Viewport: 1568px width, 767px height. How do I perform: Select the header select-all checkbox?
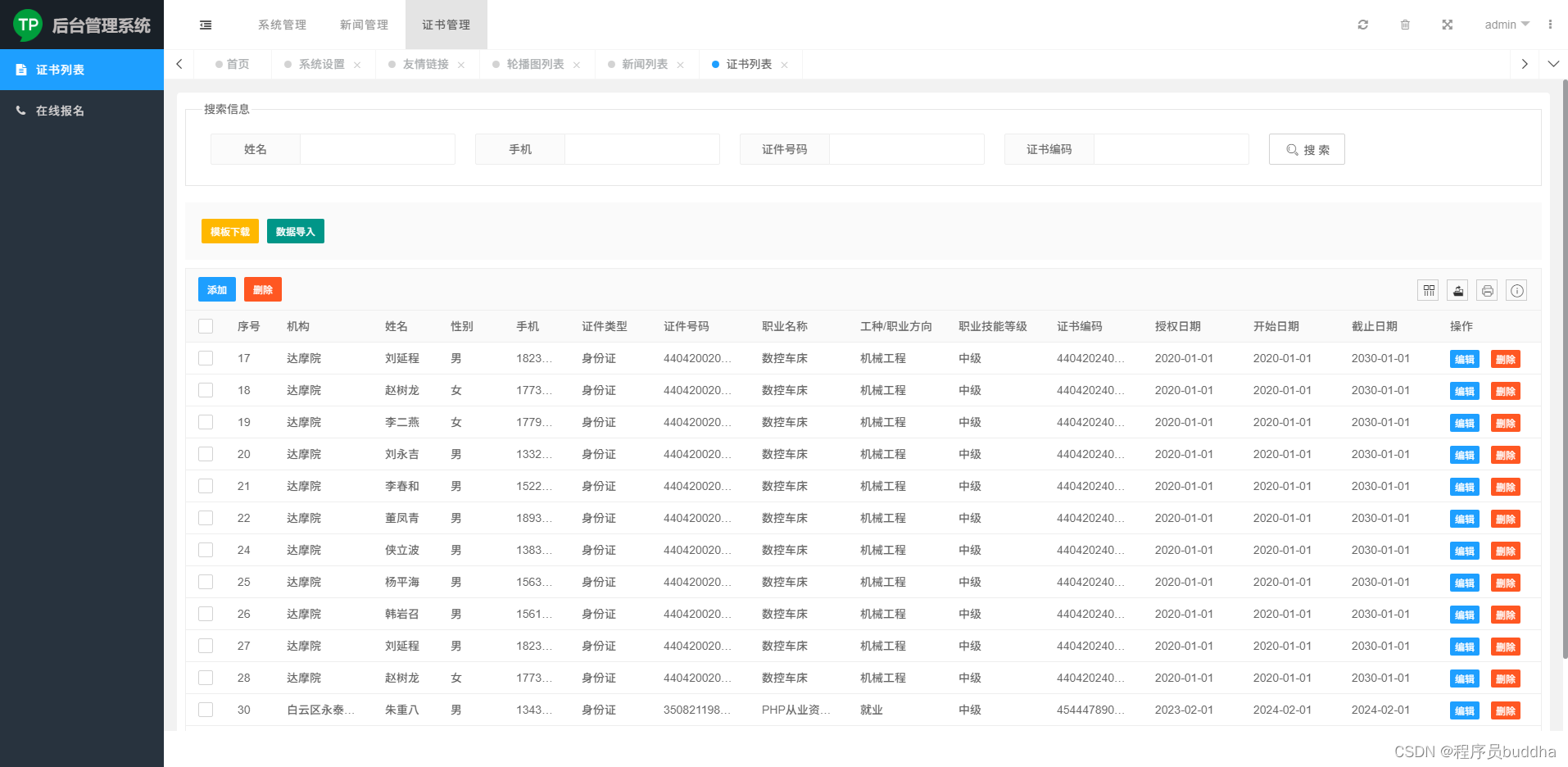(x=206, y=326)
